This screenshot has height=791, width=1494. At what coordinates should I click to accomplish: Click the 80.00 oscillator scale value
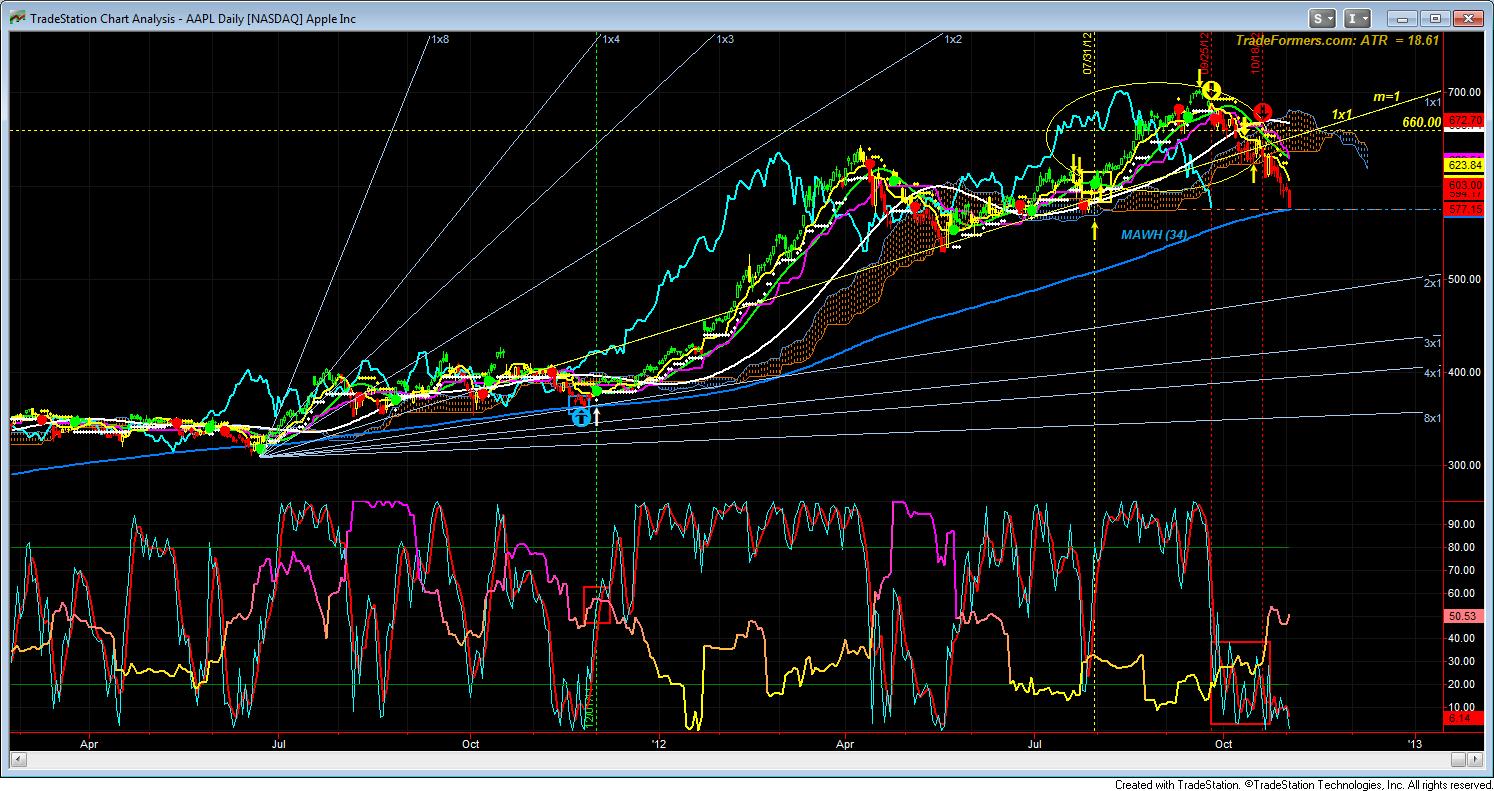[1461, 547]
